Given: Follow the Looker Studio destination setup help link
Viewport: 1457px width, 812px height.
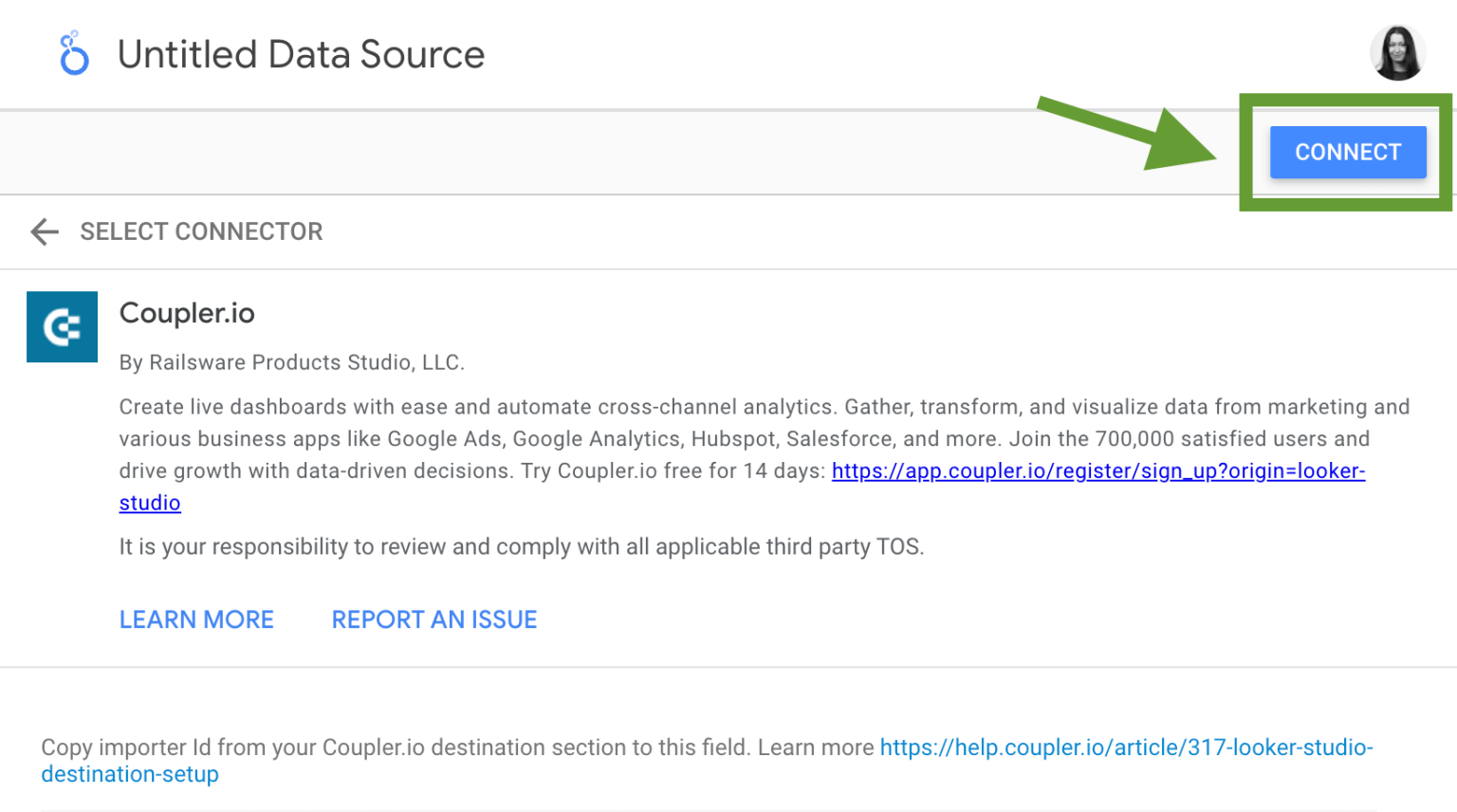Looking at the screenshot, I should (1125, 747).
